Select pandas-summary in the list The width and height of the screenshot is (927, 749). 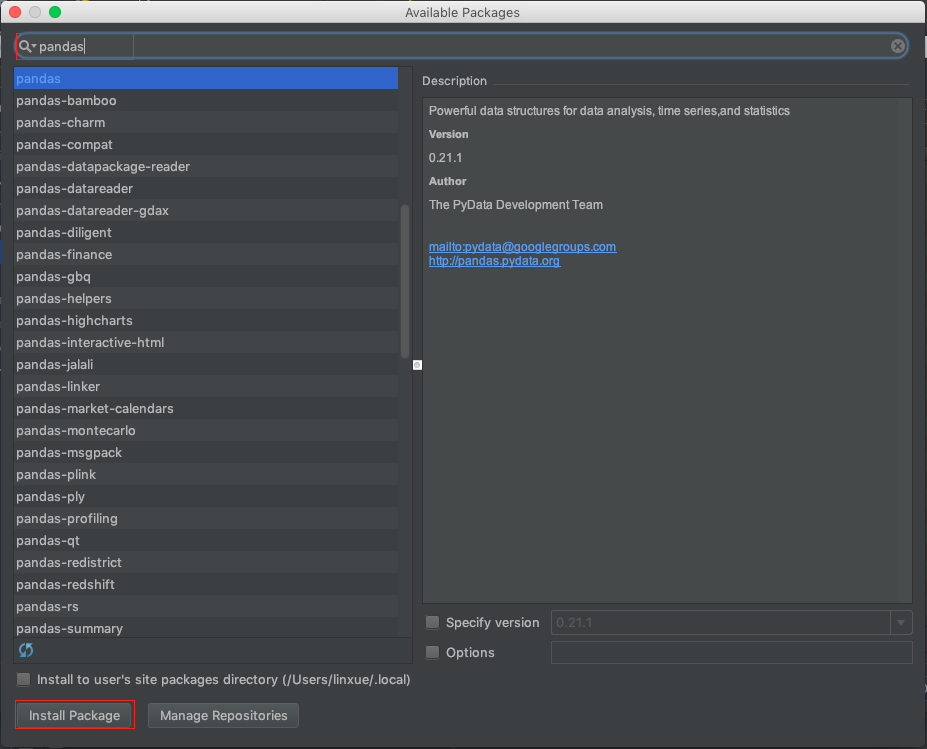click(206, 628)
